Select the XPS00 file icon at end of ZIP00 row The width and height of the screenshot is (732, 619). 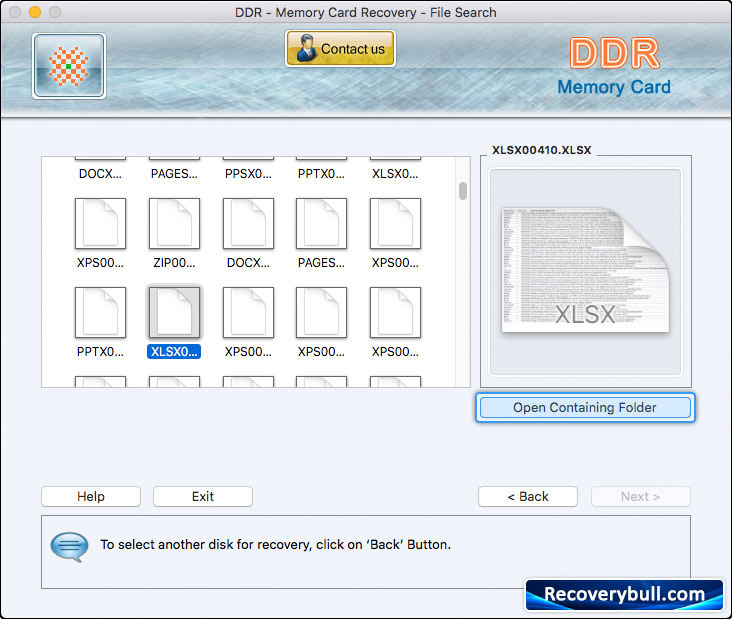(x=395, y=224)
